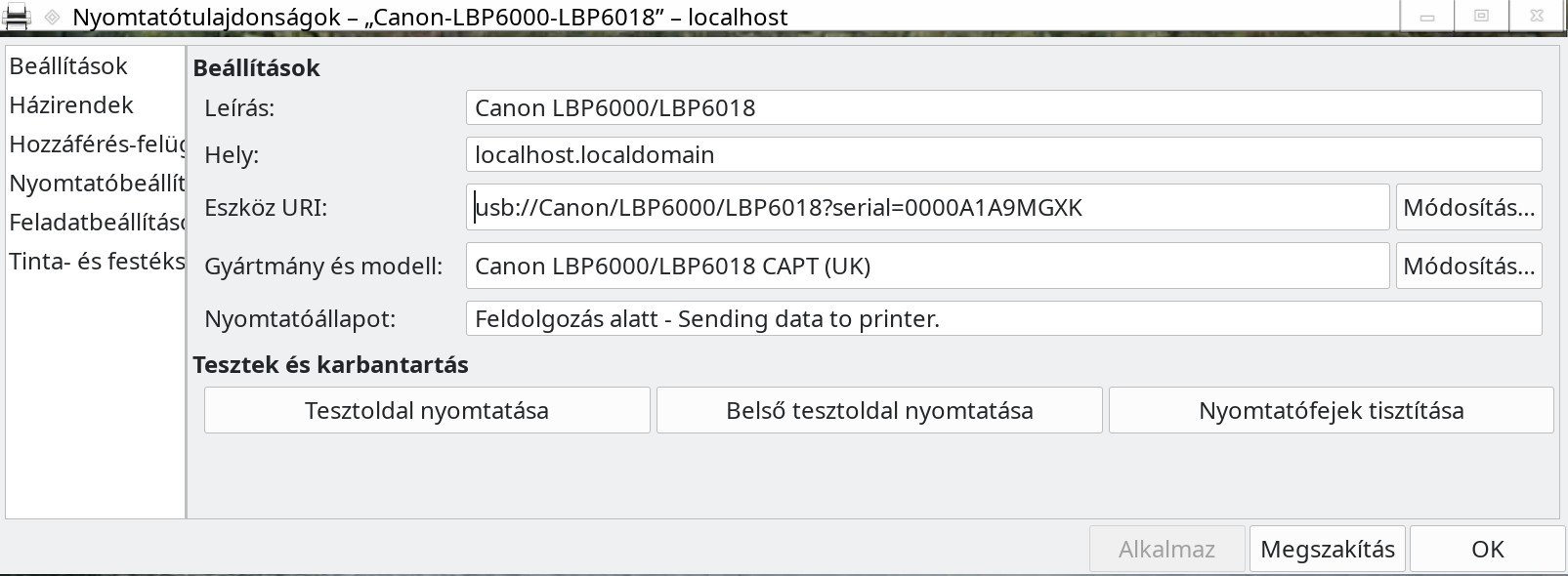Confirm the dialog with OK
This screenshot has width=1568, height=576.
coord(1487,549)
